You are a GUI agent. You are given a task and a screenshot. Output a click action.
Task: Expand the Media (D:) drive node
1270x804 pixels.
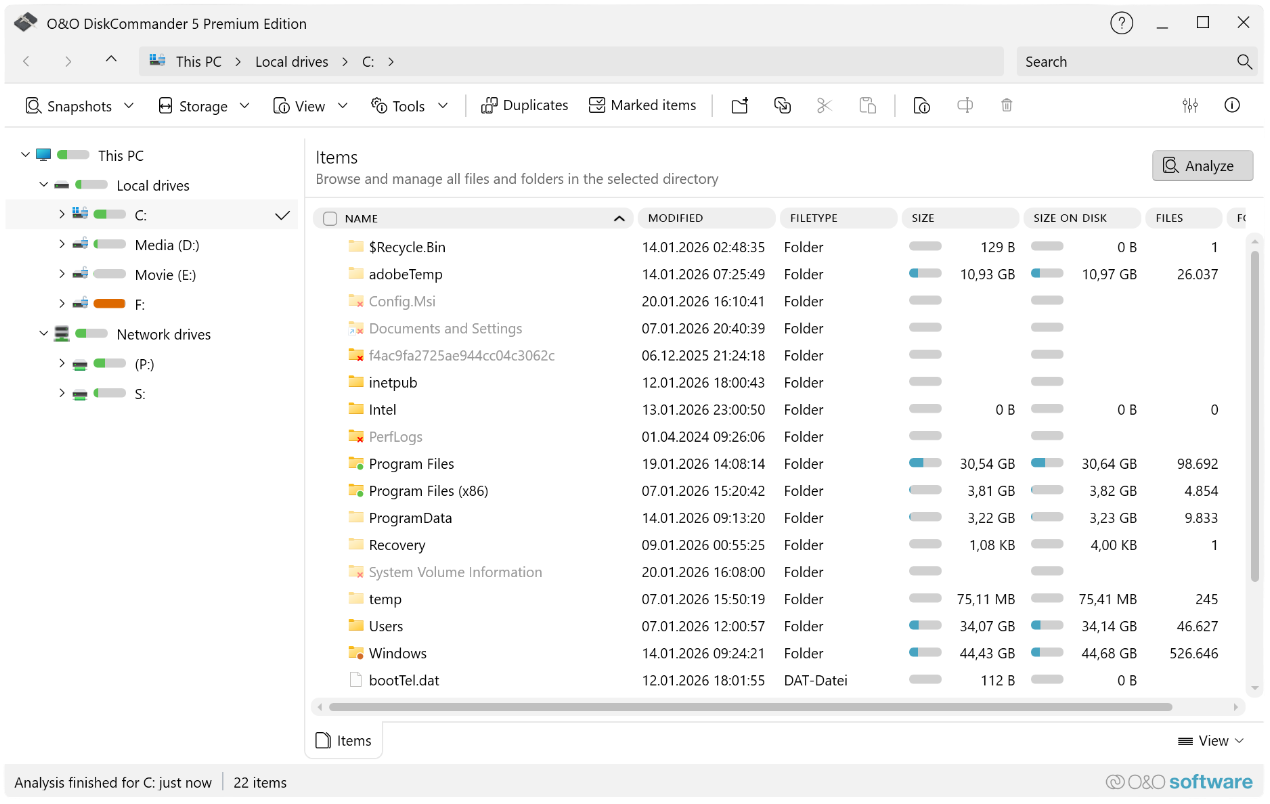tap(62, 245)
